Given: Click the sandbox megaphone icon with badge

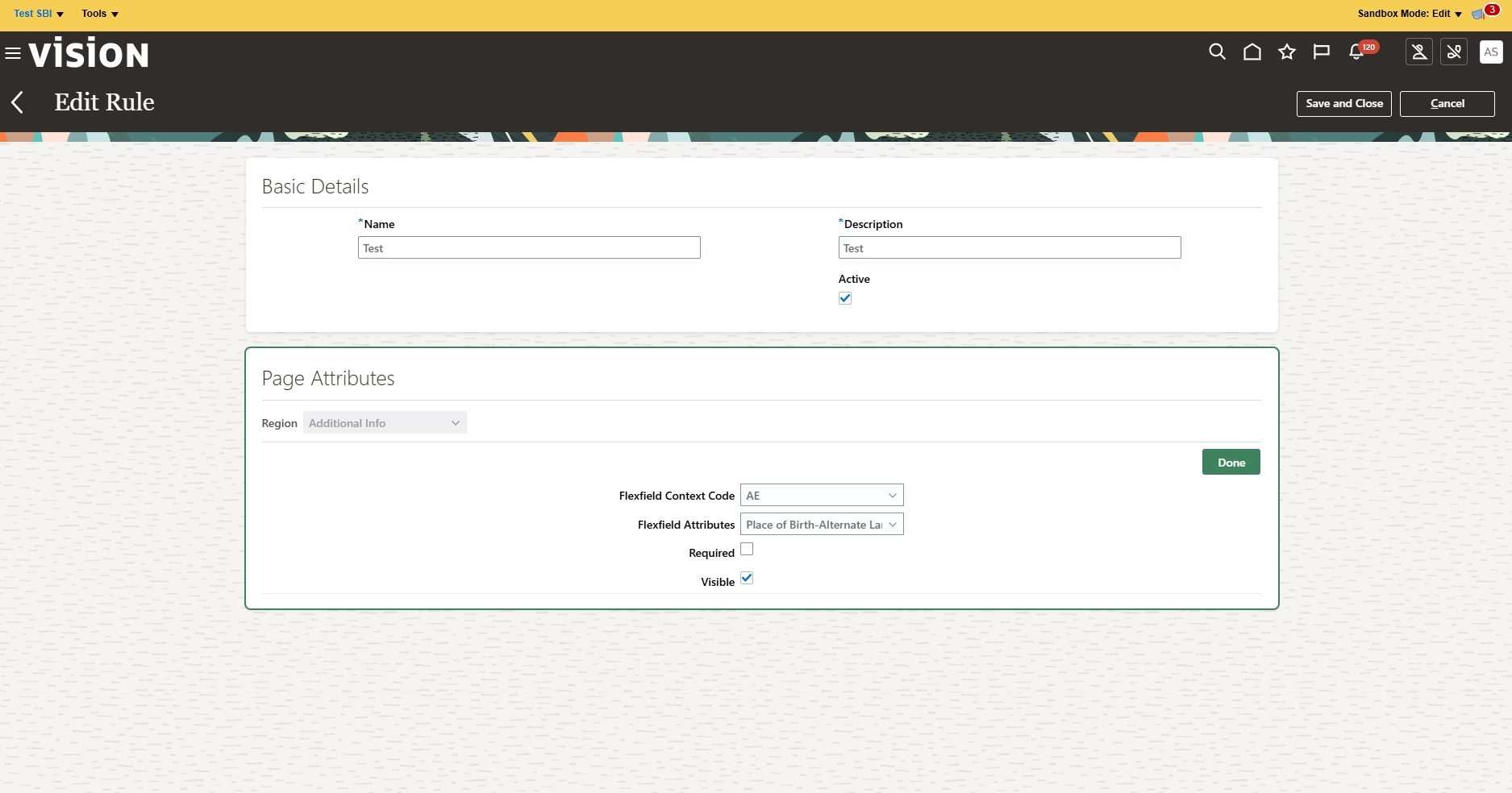Looking at the screenshot, I should [x=1478, y=14].
